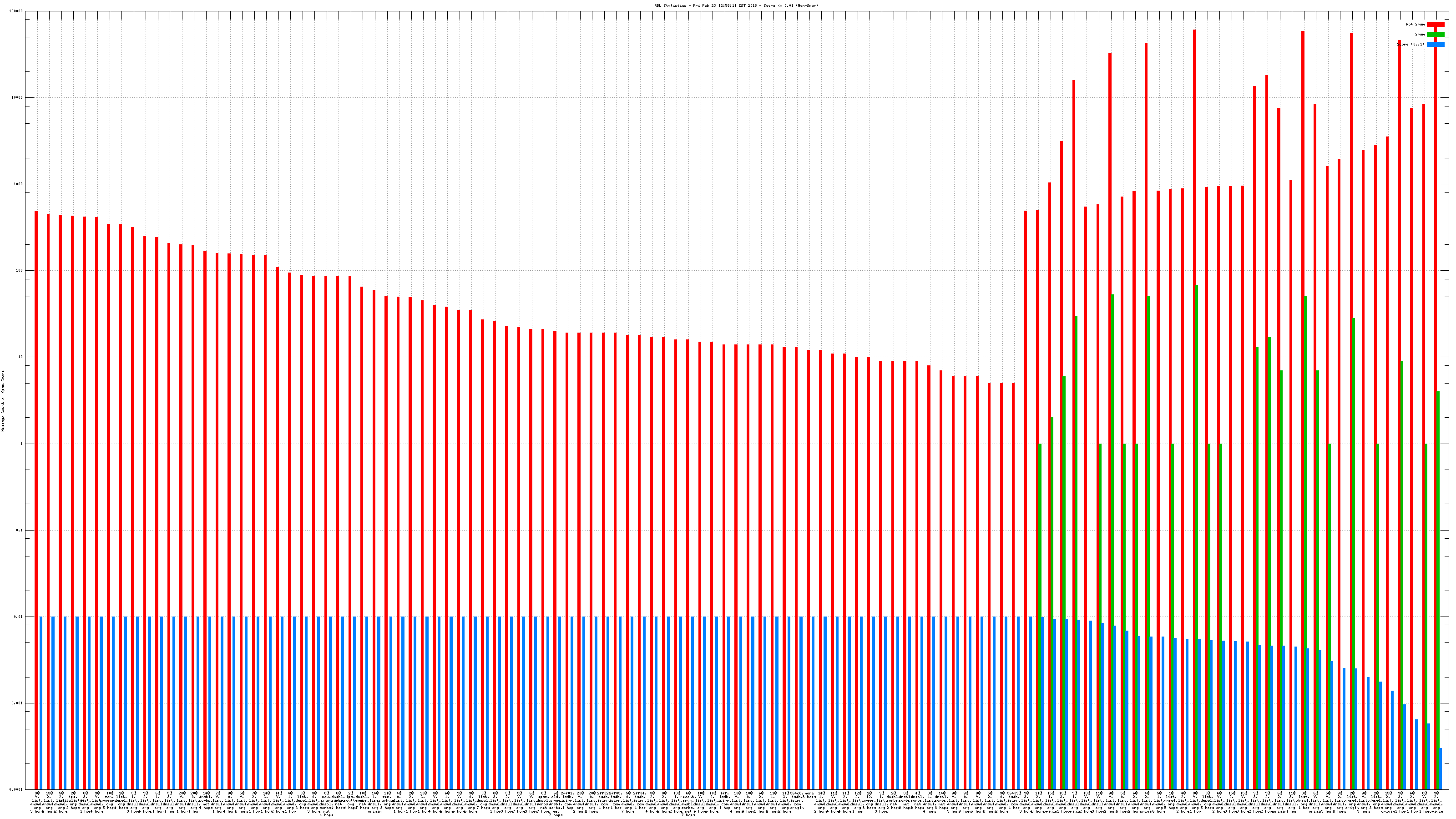This screenshot has height=819, width=1456.
Task: Click the 0.0001 y-axis tick label
Action: coord(16,789)
